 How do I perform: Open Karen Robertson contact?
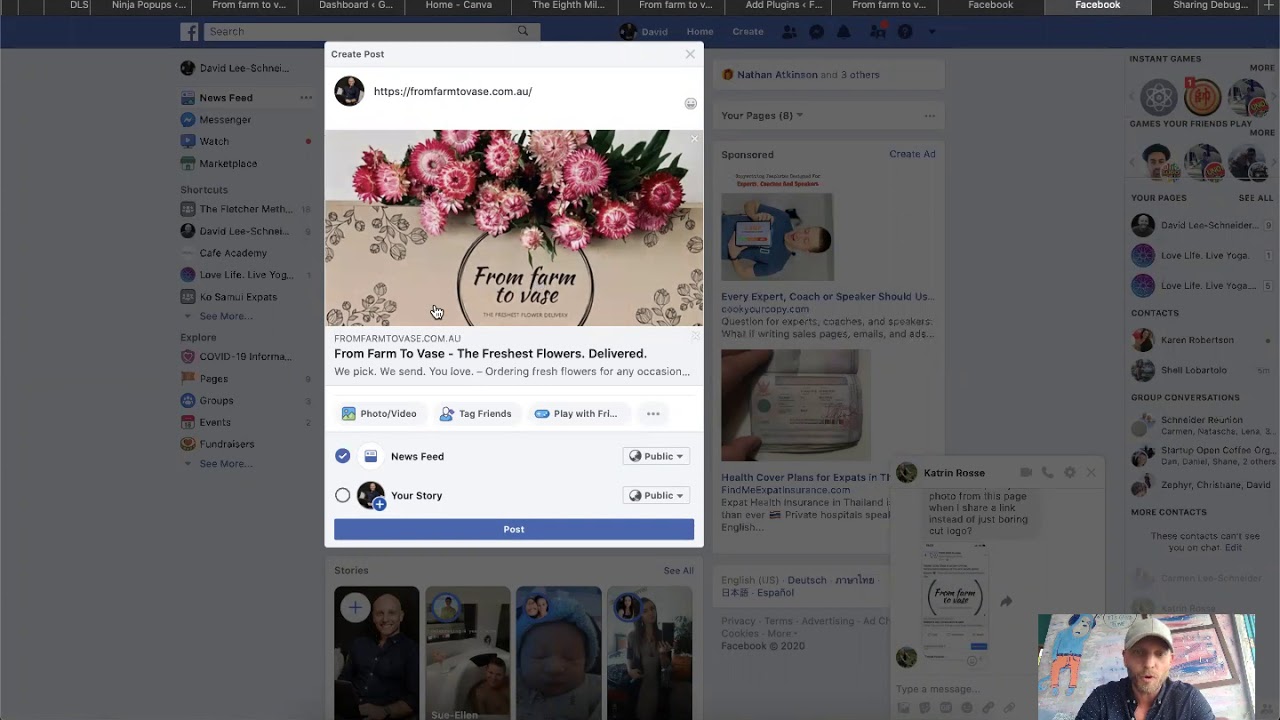click(x=1196, y=341)
